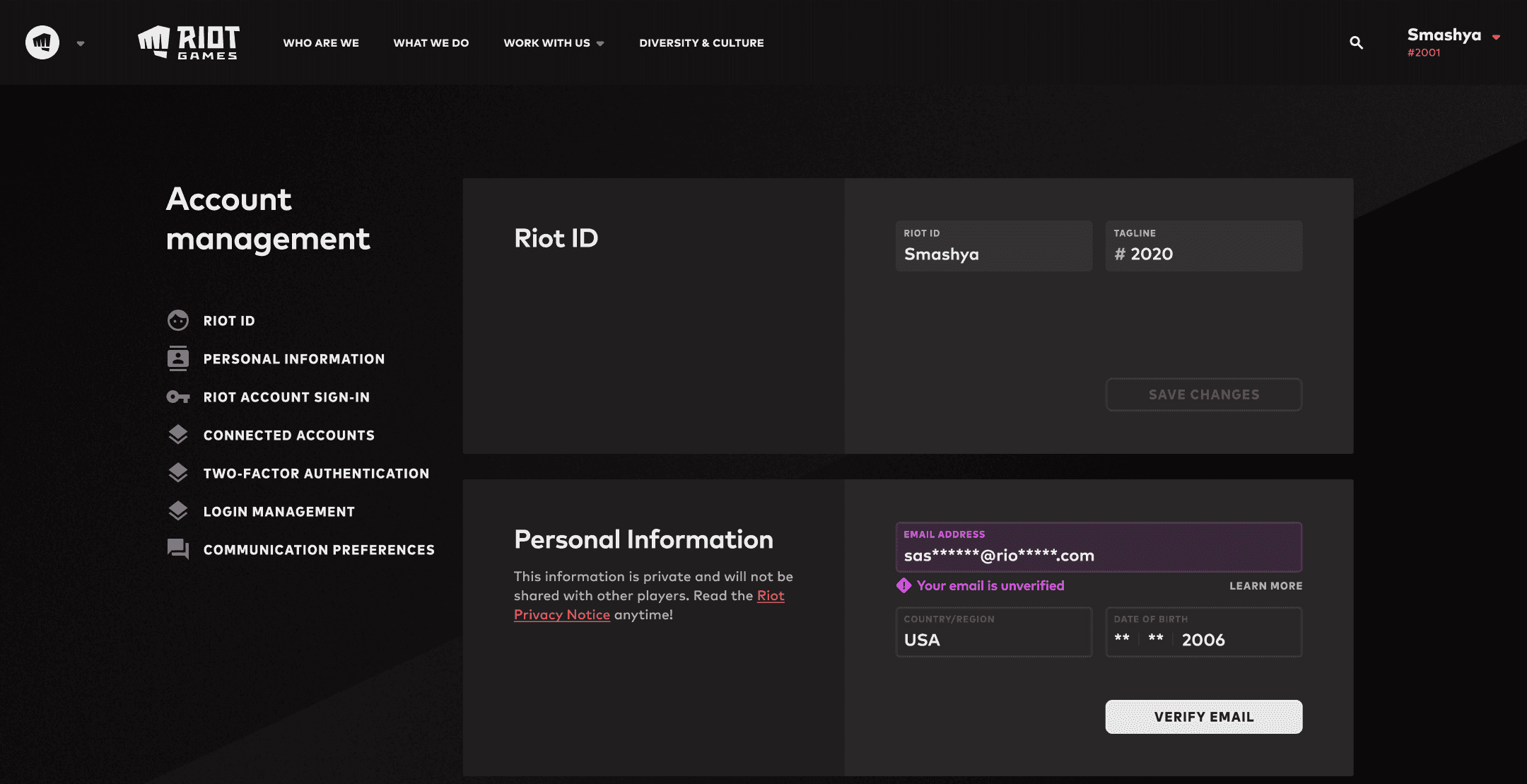Open Riot Account Sign-In section

[286, 397]
